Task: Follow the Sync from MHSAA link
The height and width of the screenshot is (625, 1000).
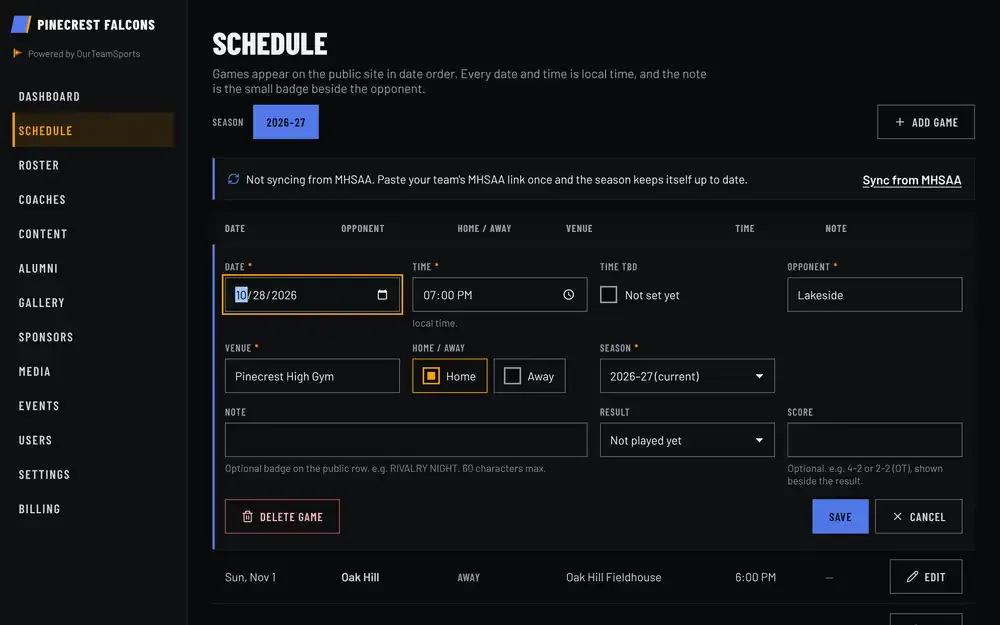Action: tap(911, 180)
